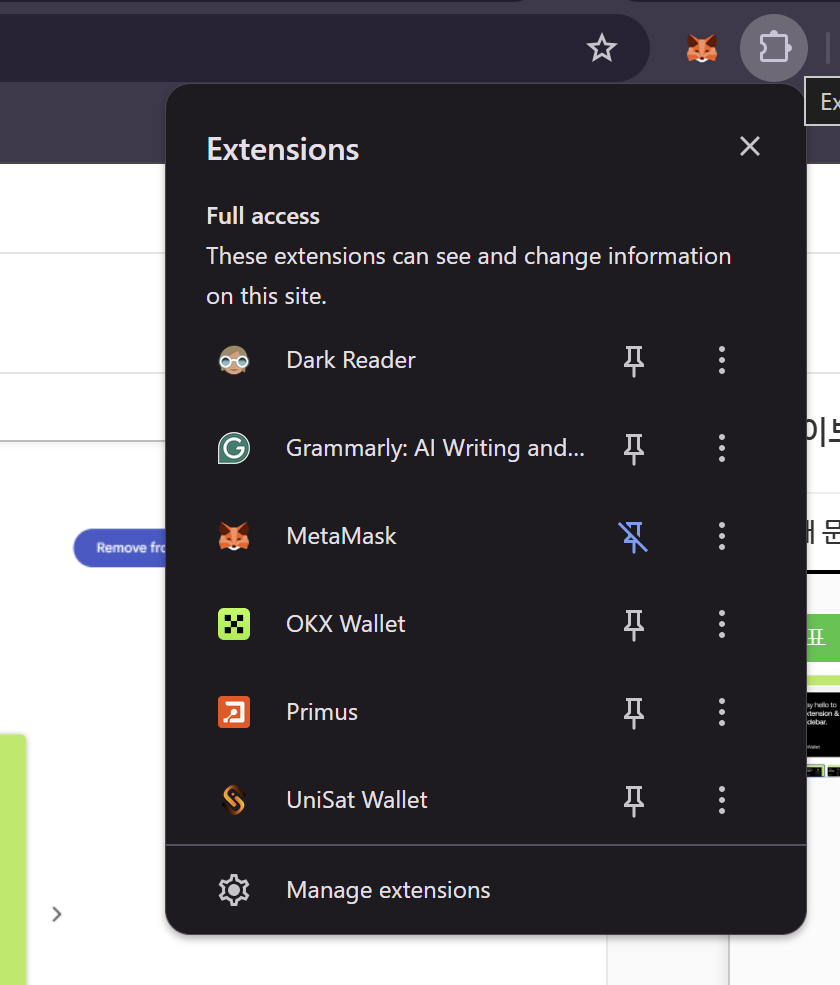Viewport: 840px width, 985px height.
Task: Open more actions menu for MetaMask
Action: click(722, 536)
